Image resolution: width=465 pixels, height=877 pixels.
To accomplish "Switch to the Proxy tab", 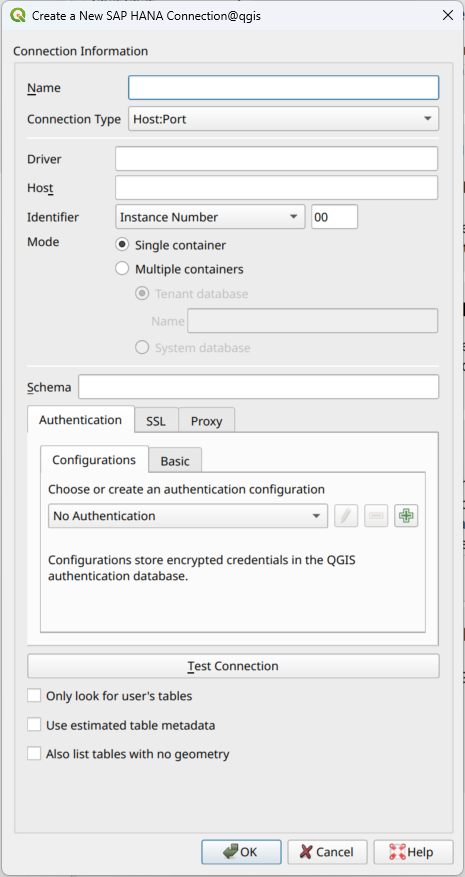I will click(x=206, y=421).
